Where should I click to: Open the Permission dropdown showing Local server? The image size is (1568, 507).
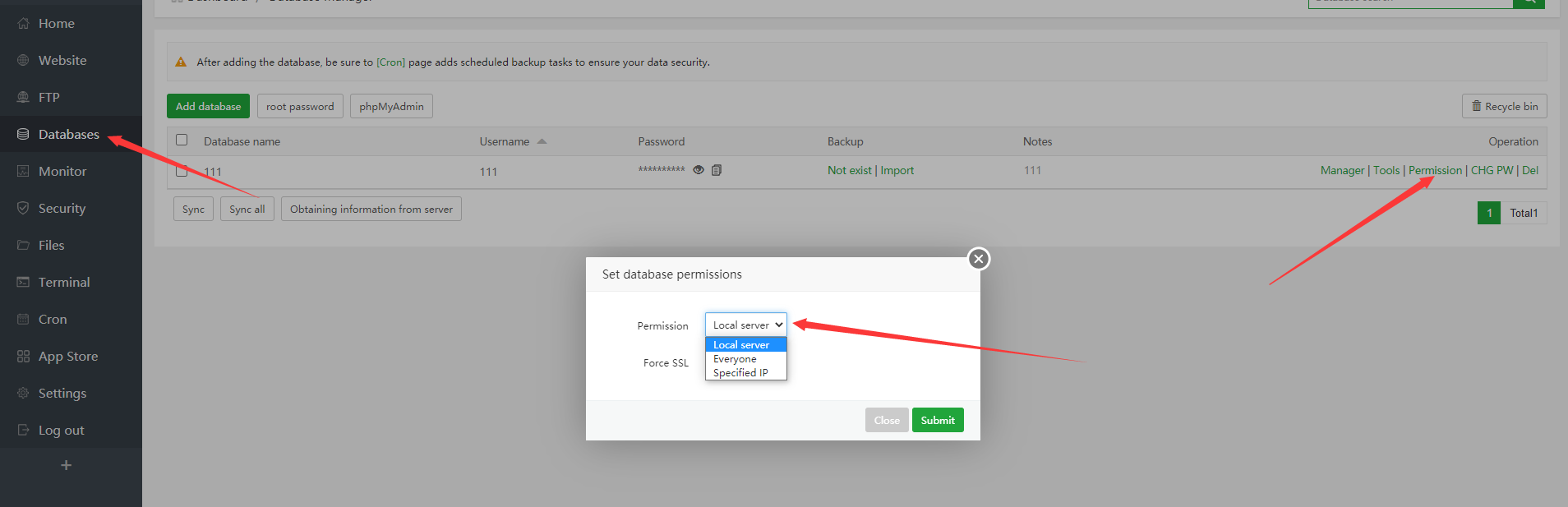coord(745,325)
